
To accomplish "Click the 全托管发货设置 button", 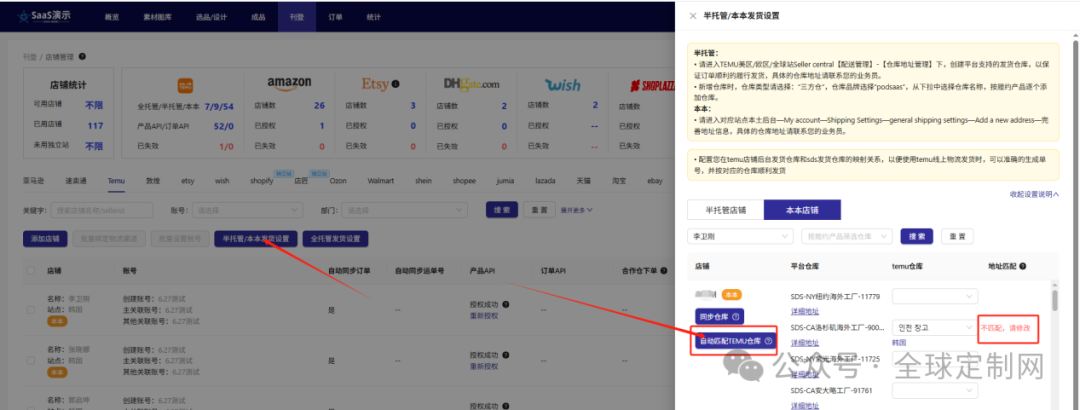I will [335, 239].
